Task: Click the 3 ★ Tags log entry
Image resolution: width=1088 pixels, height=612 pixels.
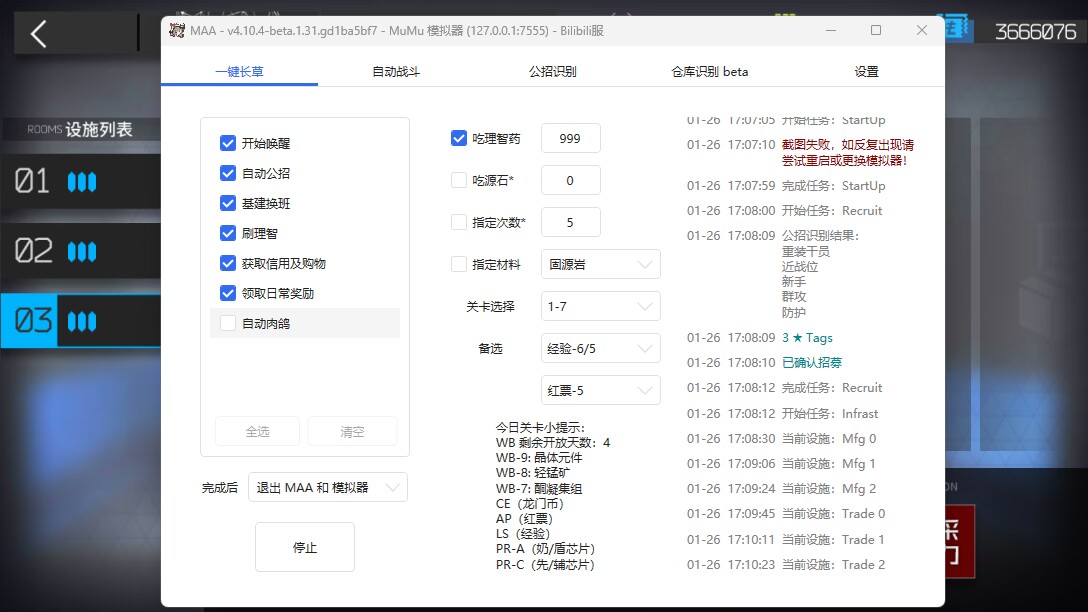Action: (807, 337)
